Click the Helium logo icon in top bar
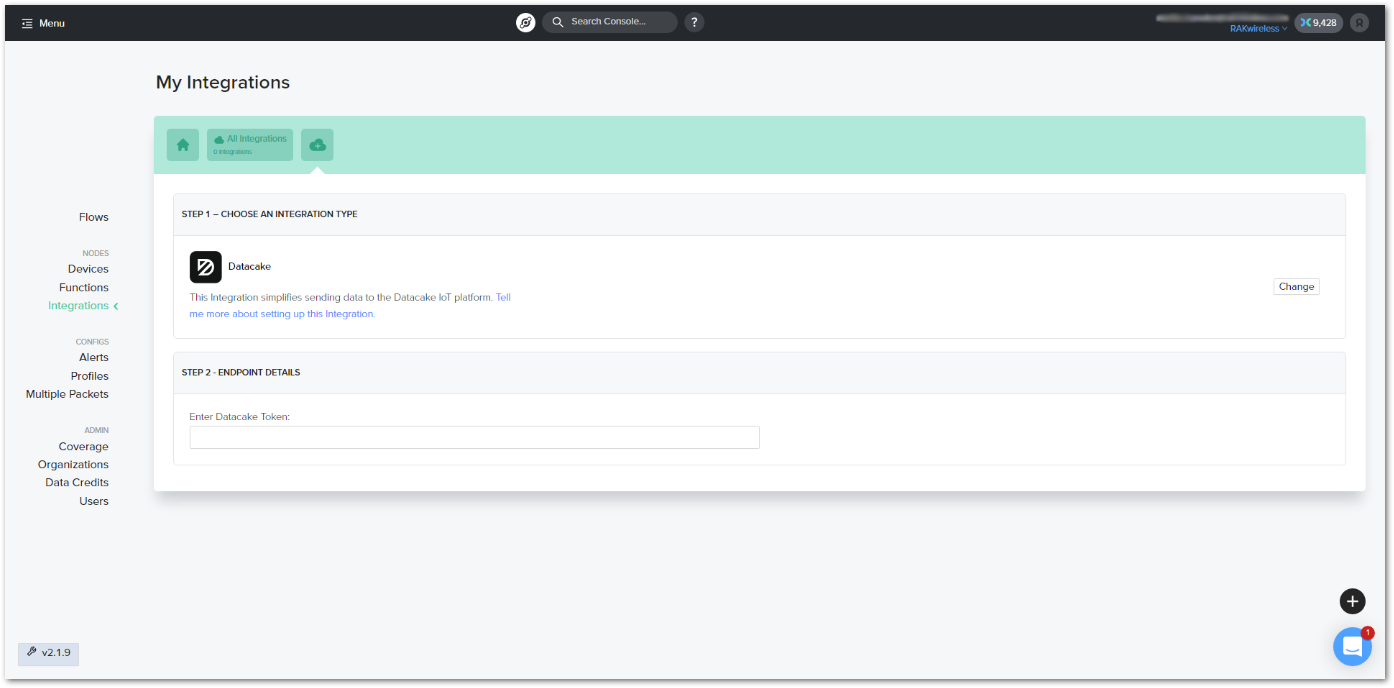This screenshot has width=1394, height=688. click(526, 22)
